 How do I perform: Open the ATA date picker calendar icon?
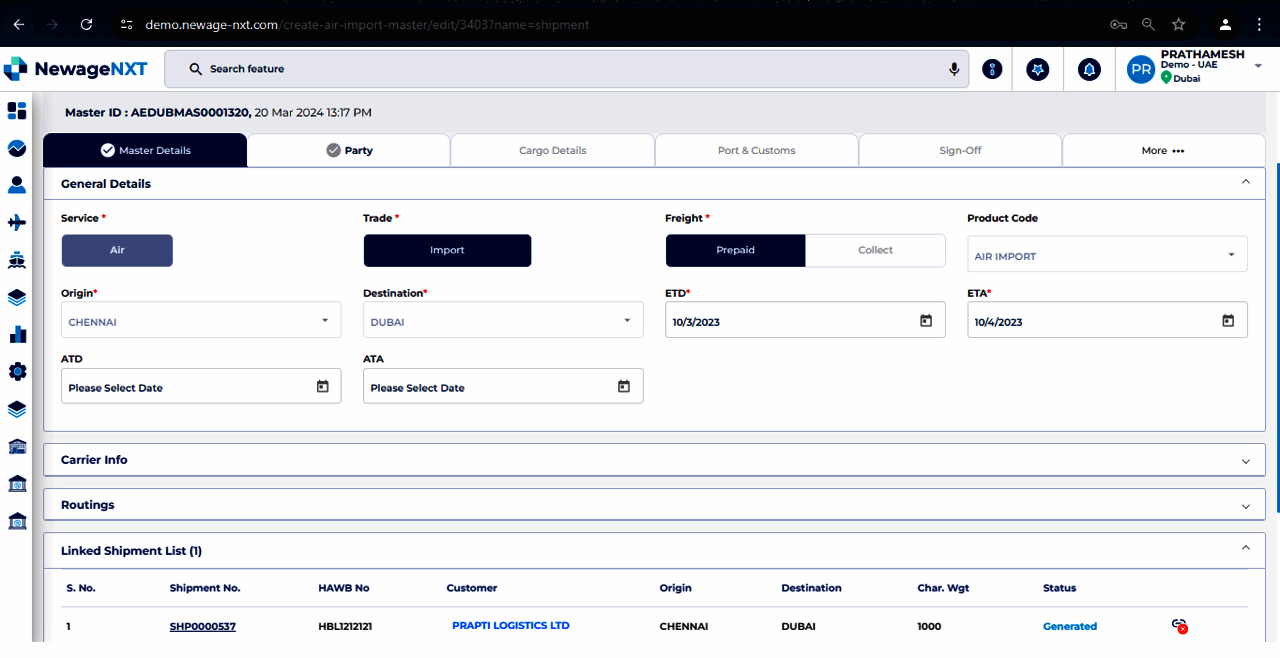click(624, 387)
